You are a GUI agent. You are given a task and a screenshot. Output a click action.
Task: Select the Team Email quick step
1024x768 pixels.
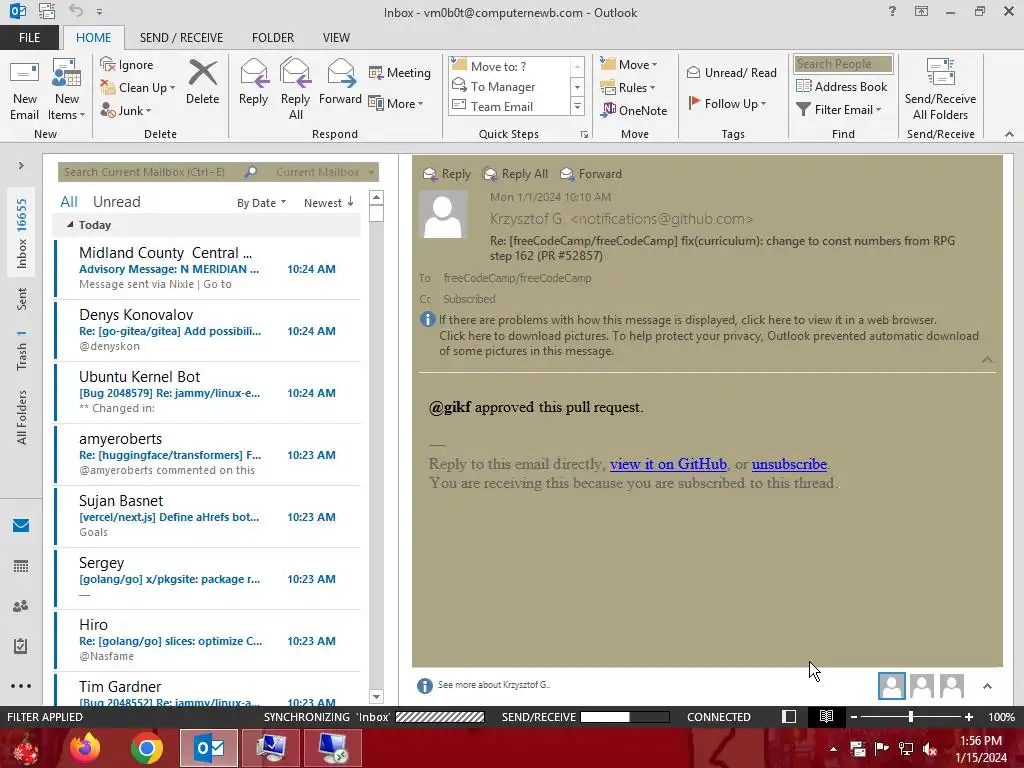point(509,106)
